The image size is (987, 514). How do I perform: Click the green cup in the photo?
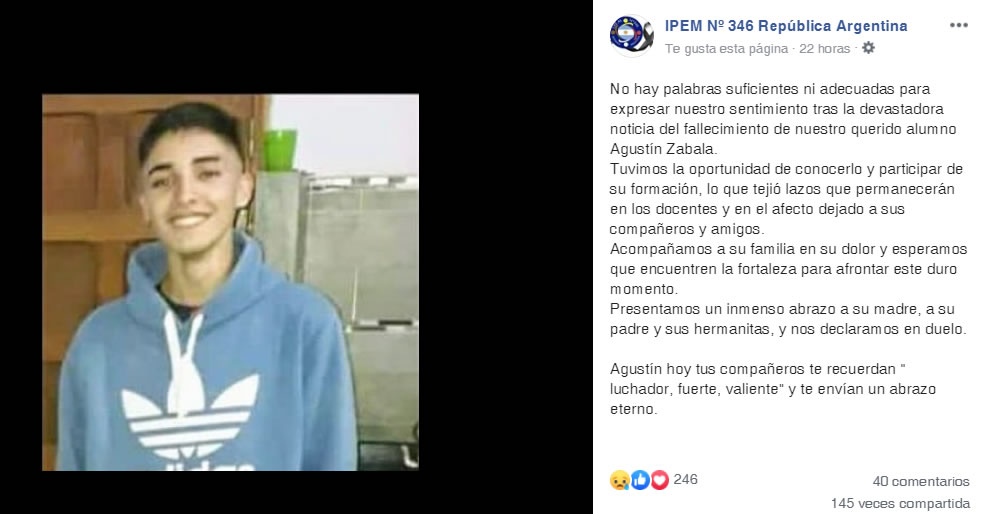[x=279, y=150]
